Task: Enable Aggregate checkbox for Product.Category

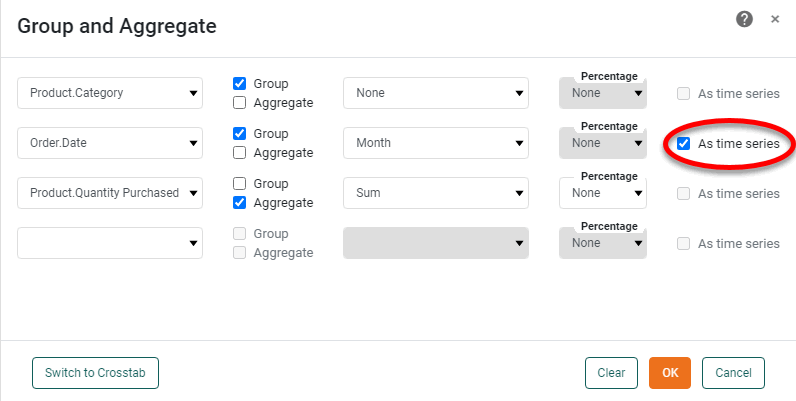Action: click(240, 103)
